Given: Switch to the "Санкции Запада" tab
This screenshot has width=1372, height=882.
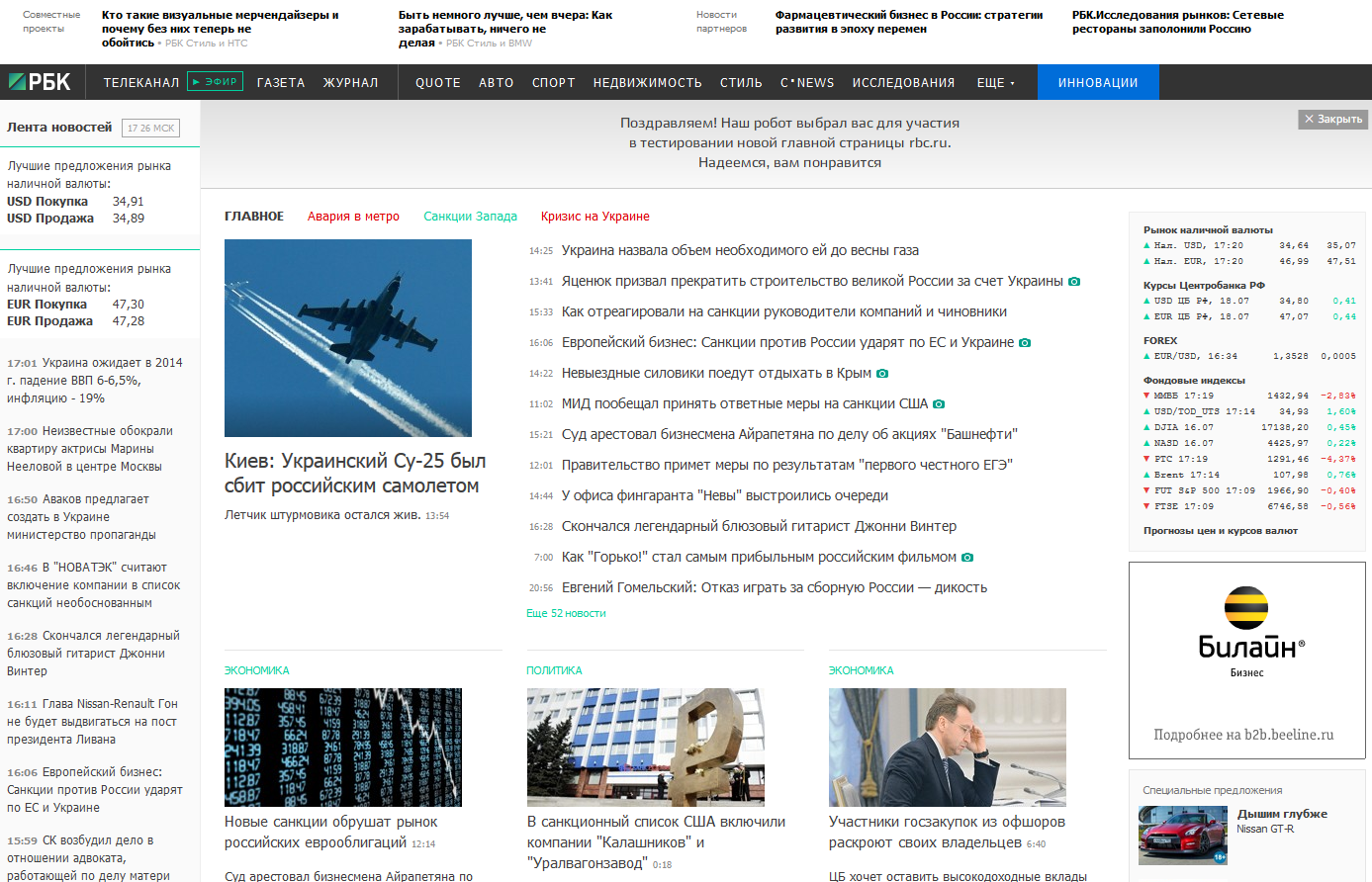Looking at the screenshot, I should (470, 215).
